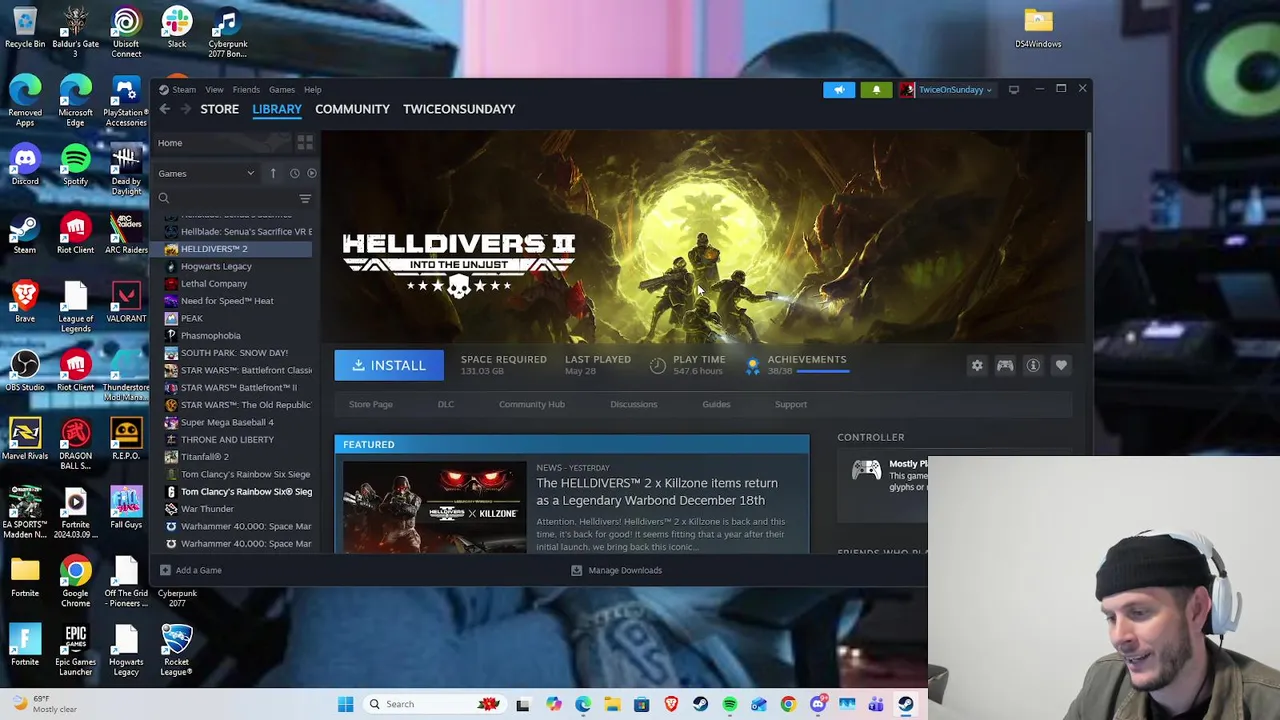
Task: Switch to the STORE tab
Action: click(x=219, y=109)
